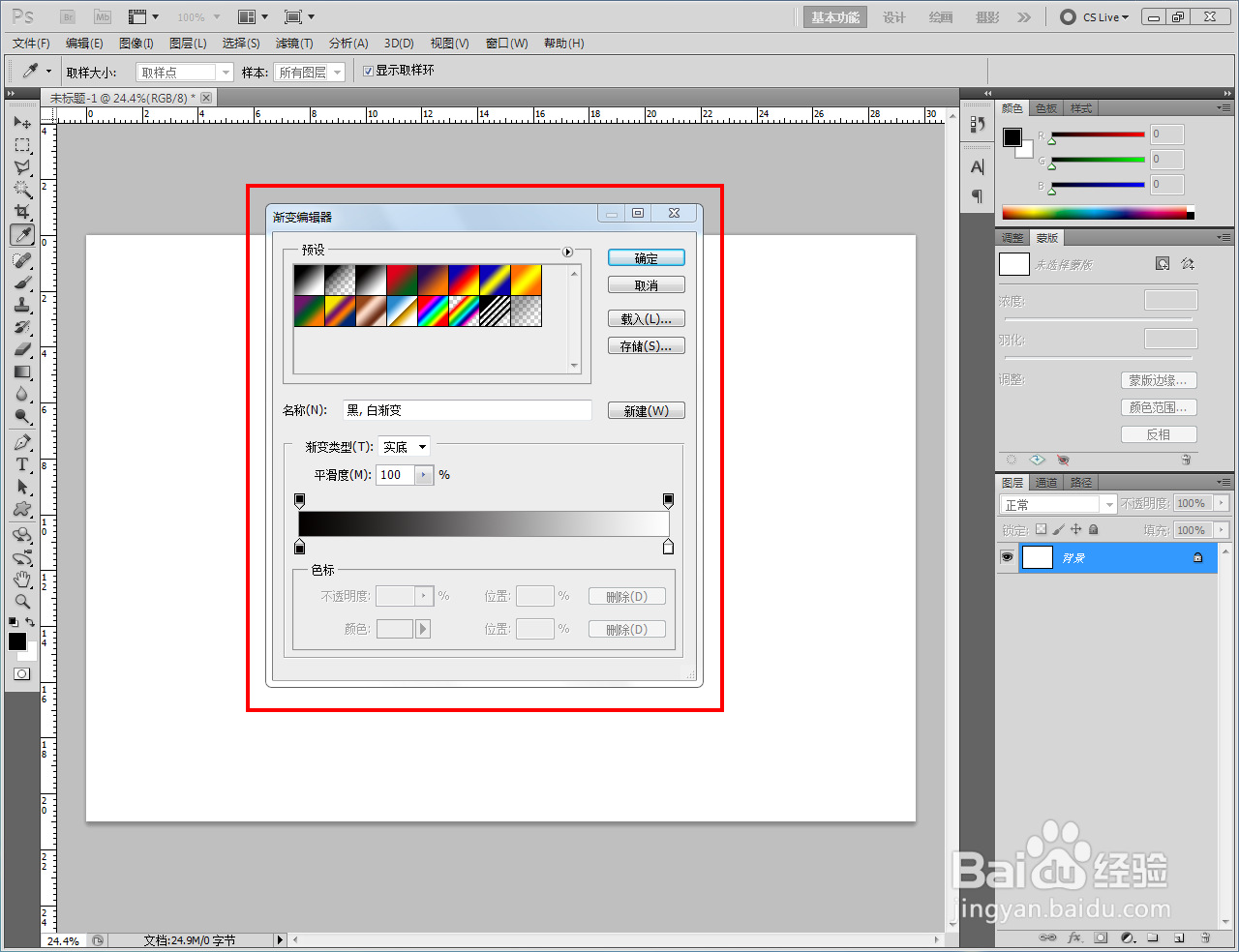
Task: Toggle lock transparent pixels
Action: pos(1041,529)
